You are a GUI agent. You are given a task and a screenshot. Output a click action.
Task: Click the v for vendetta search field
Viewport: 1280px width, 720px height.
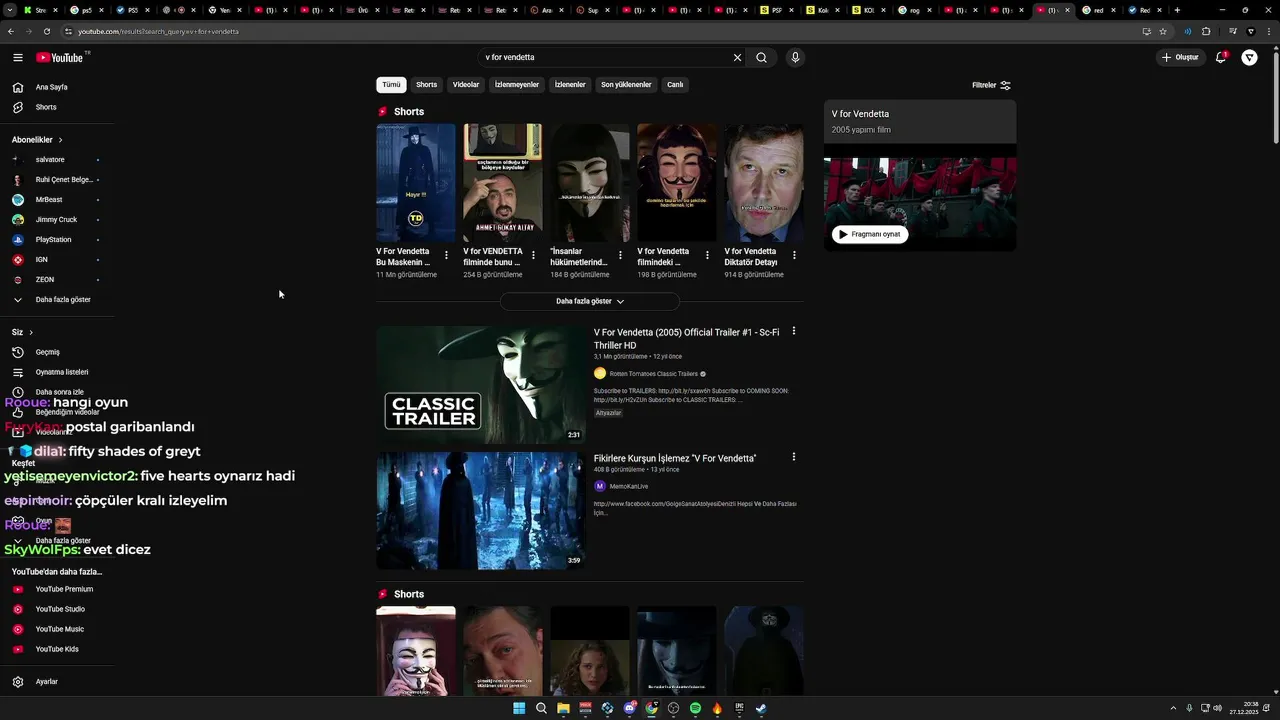[605, 57]
